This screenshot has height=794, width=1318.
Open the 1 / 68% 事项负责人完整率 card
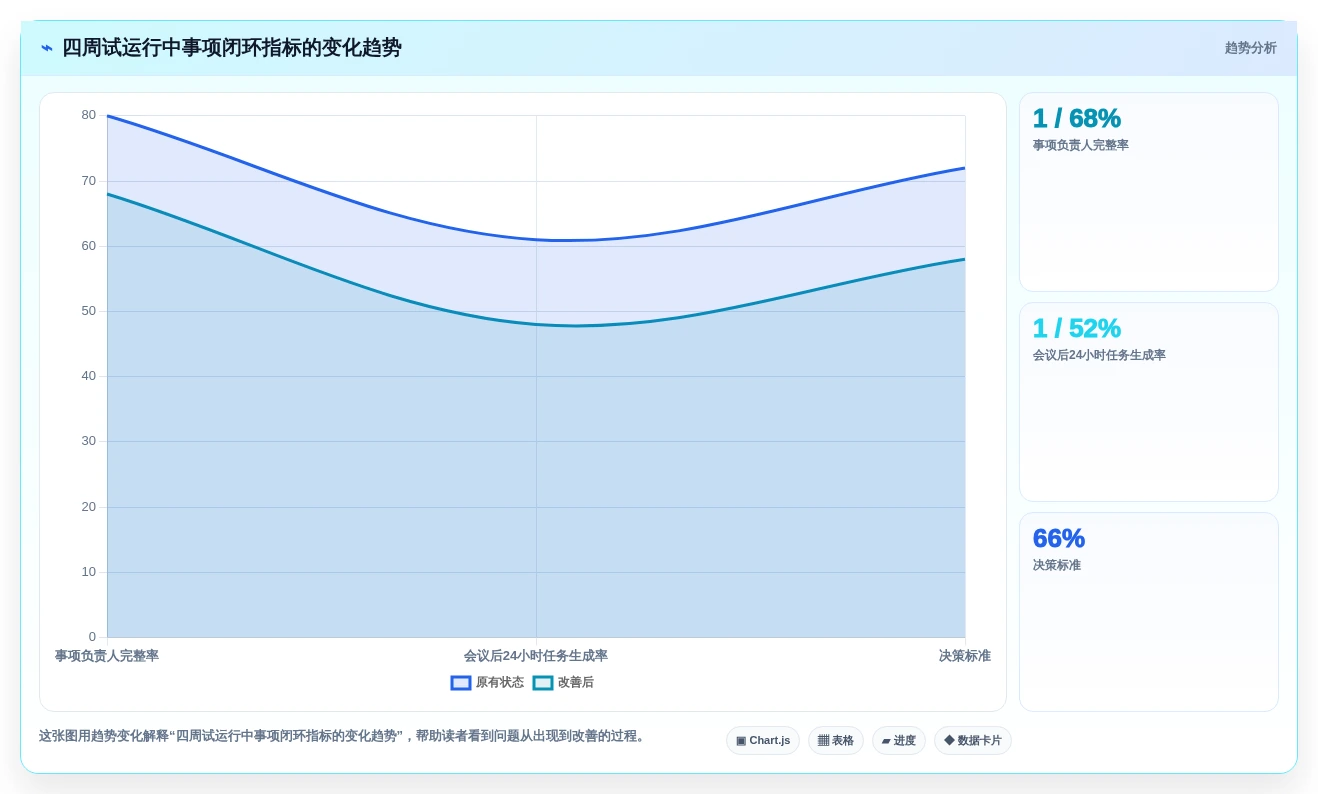[1149, 192]
